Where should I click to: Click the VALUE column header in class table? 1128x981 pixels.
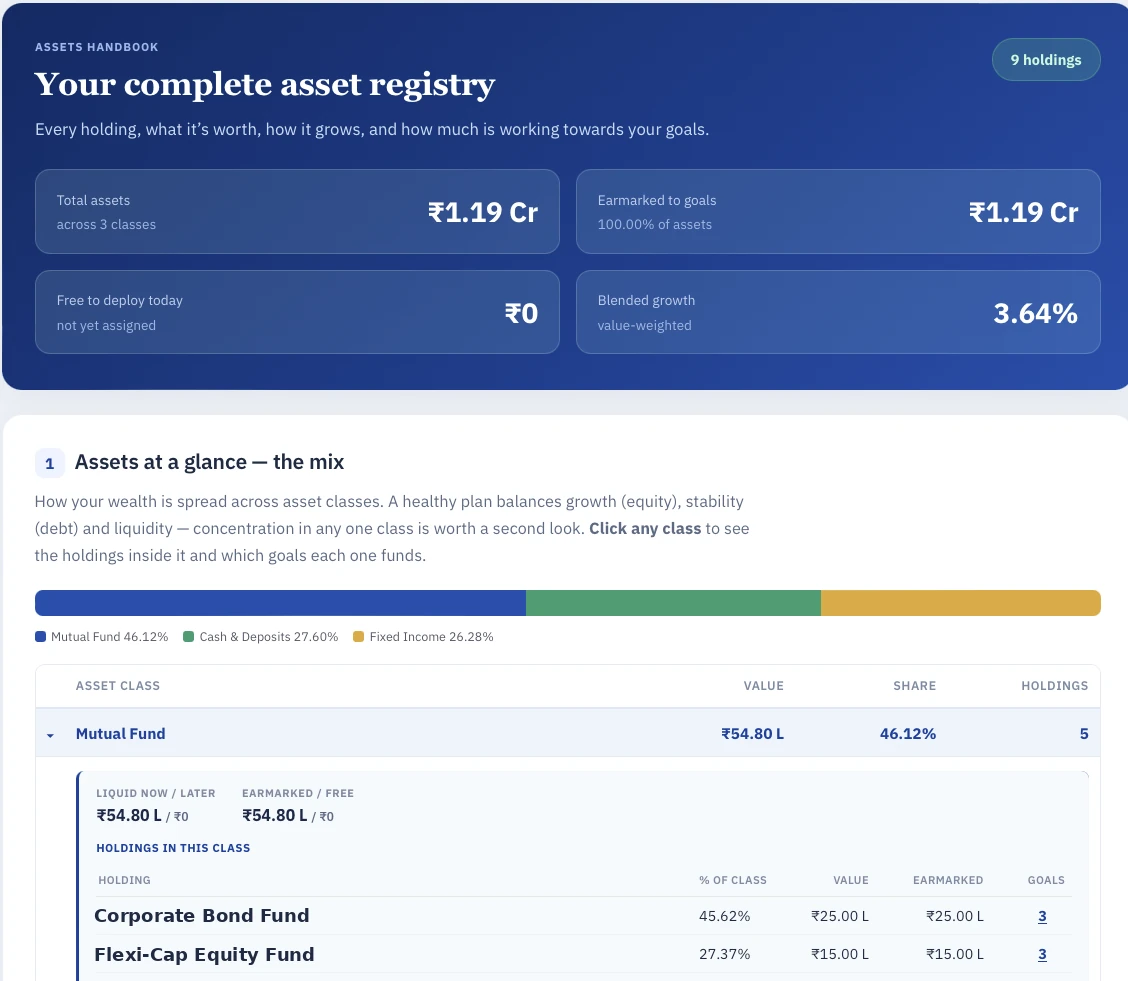point(763,685)
